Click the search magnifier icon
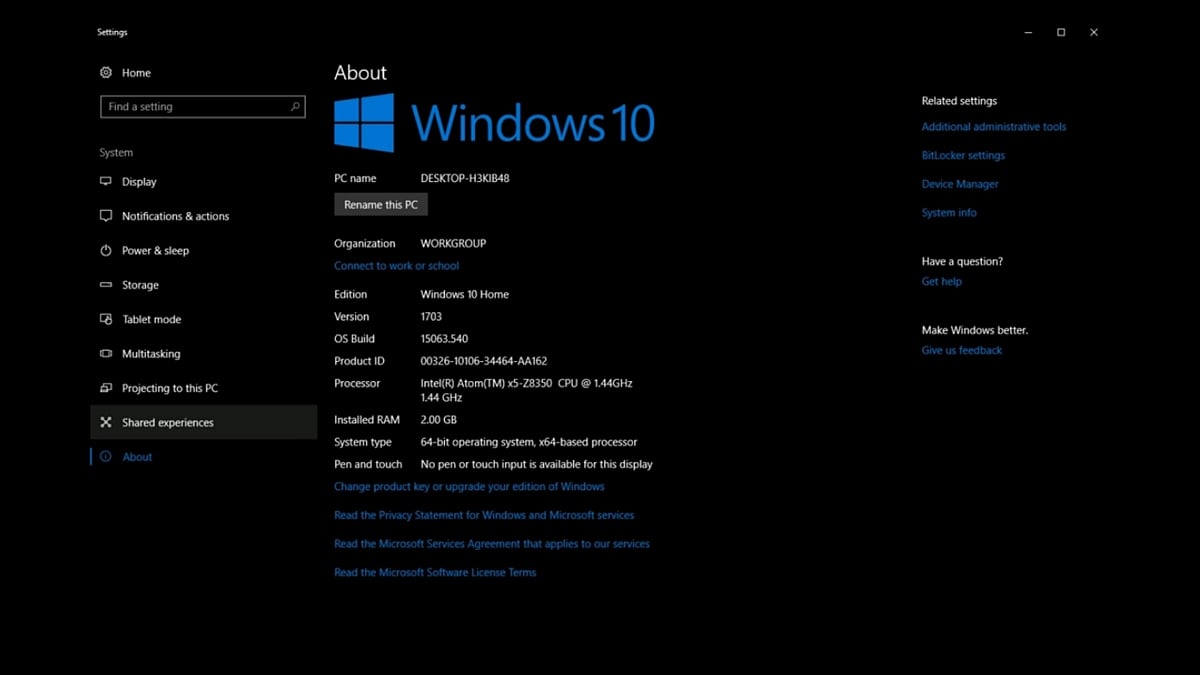Image resolution: width=1200 pixels, height=675 pixels. [295, 106]
